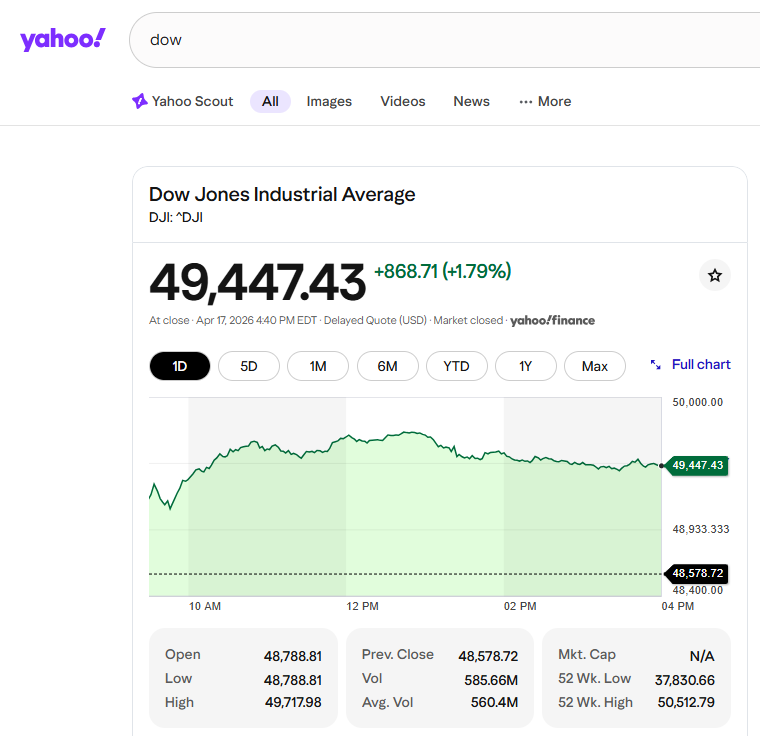760x736 pixels.
Task: Click the Yahoo Finance source logo
Action: click(x=552, y=321)
